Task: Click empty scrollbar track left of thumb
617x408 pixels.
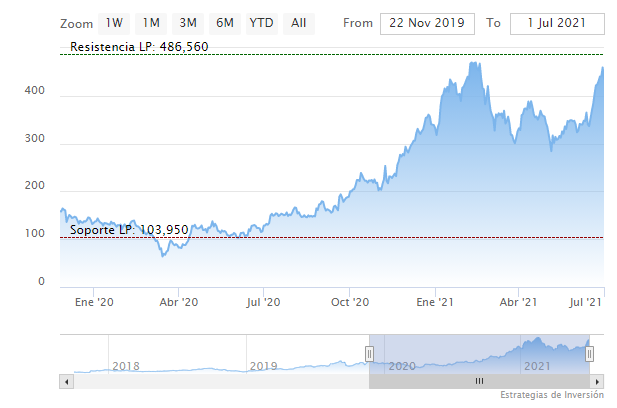Action: pos(220,381)
